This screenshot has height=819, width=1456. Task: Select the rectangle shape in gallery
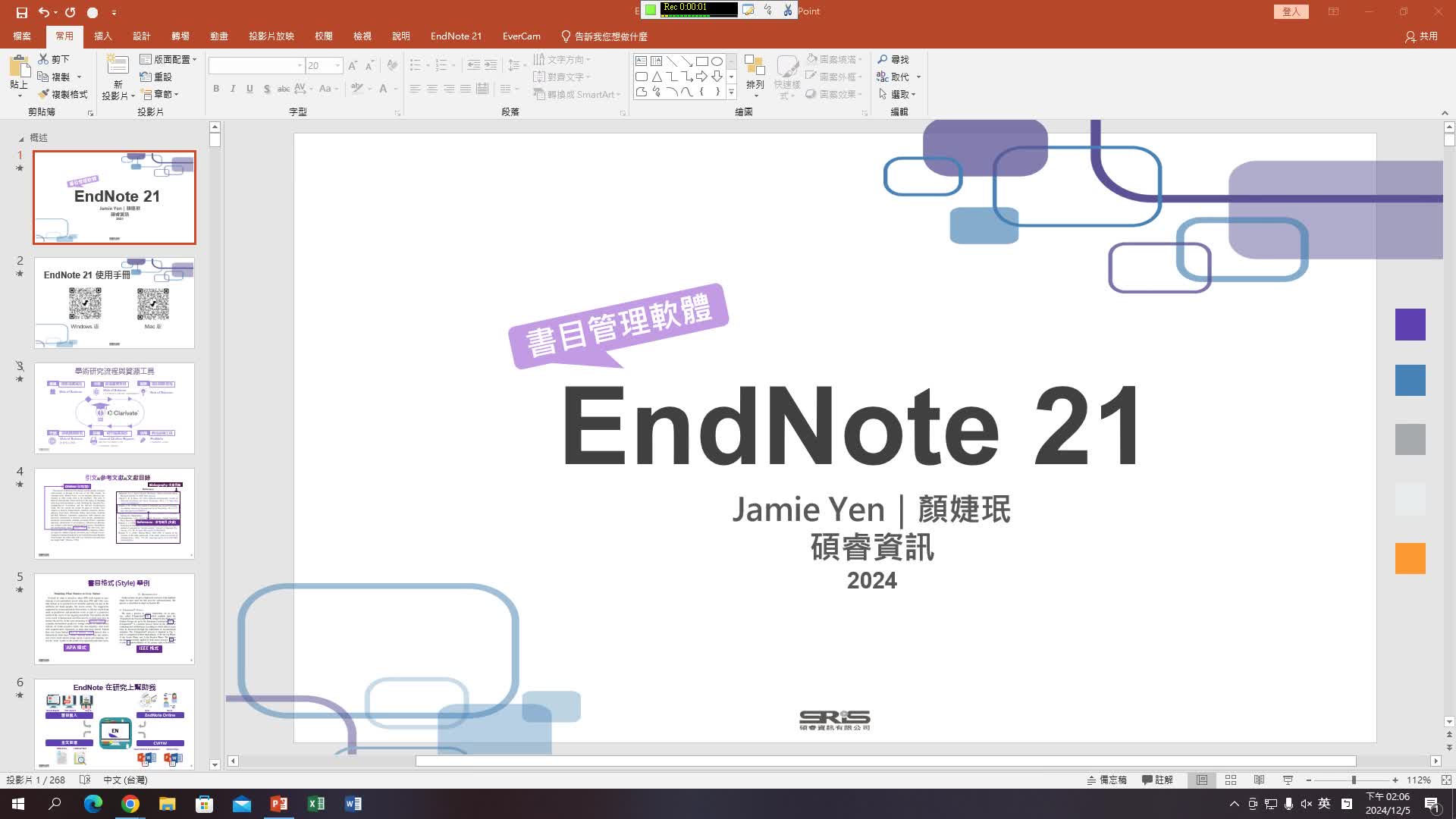(x=701, y=61)
